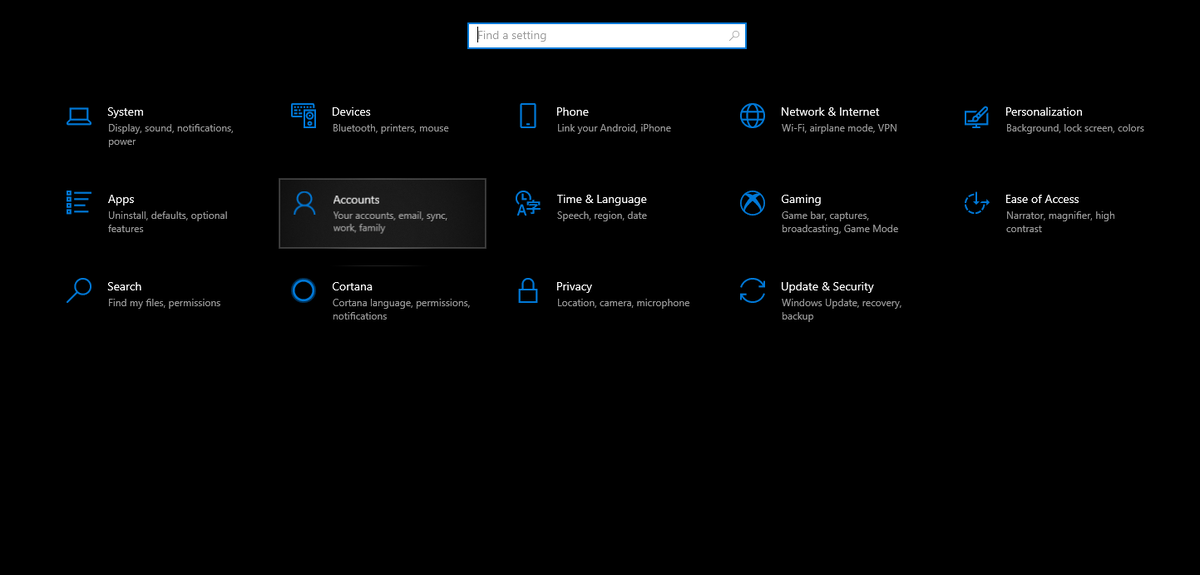Focus the Find a setting field
Image resolution: width=1200 pixels, height=575 pixels.
point(607,36)
